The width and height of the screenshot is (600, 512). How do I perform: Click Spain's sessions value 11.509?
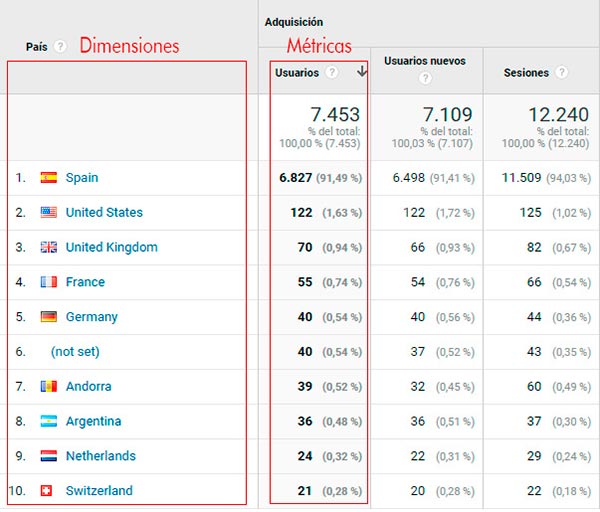tap(521, 178)
